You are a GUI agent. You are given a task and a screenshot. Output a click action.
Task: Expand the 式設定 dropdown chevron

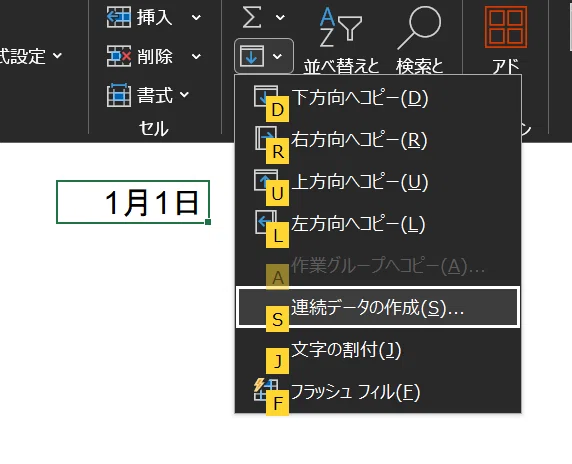point(57,56)
